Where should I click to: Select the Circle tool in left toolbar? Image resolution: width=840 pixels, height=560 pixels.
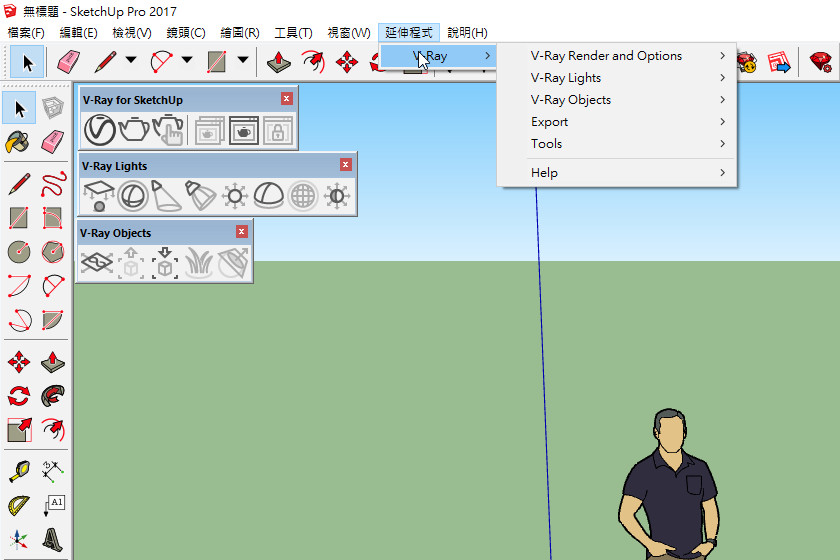(19, 251)
